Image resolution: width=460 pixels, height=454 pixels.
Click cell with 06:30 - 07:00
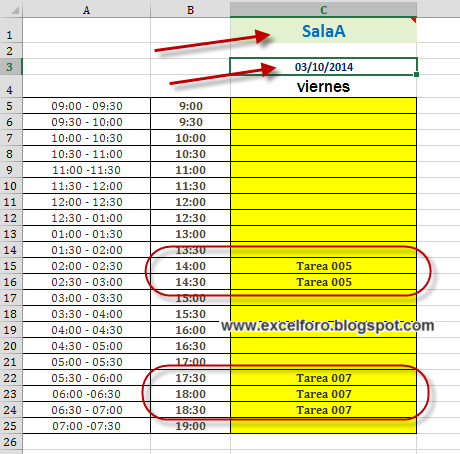87,410
